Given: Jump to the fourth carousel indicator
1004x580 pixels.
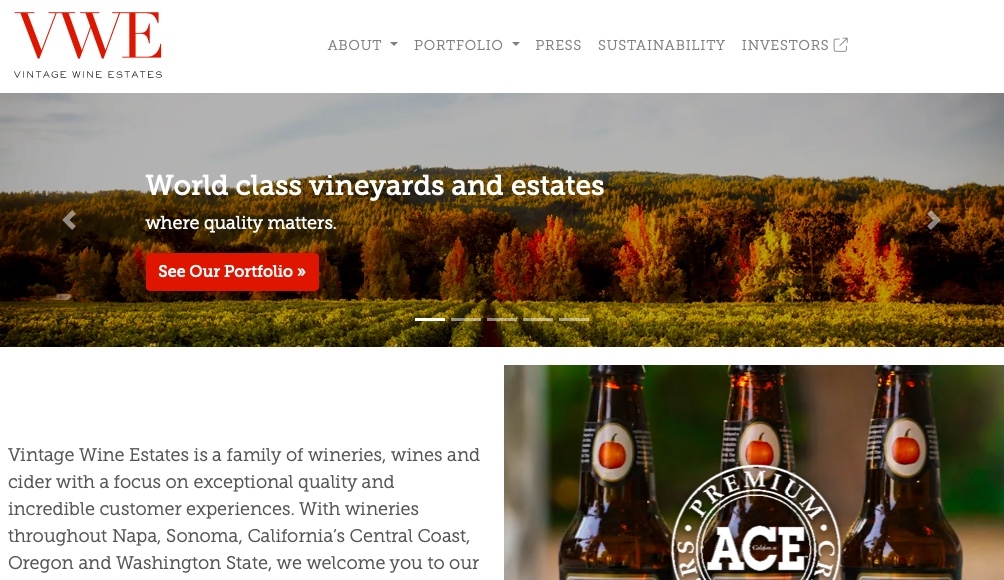Looking at the screenshot, I should pos(538,319).
